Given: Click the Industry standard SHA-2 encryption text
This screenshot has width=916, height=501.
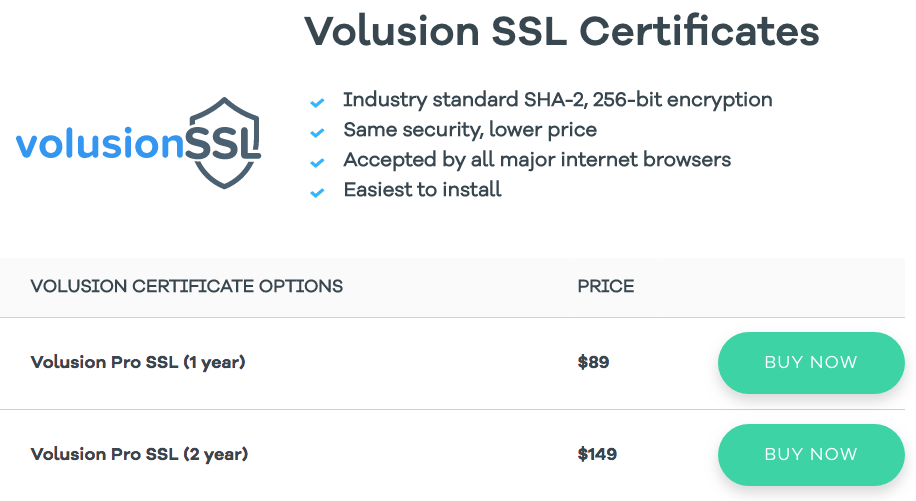Looking at the screenshot, I should point(557,100).
